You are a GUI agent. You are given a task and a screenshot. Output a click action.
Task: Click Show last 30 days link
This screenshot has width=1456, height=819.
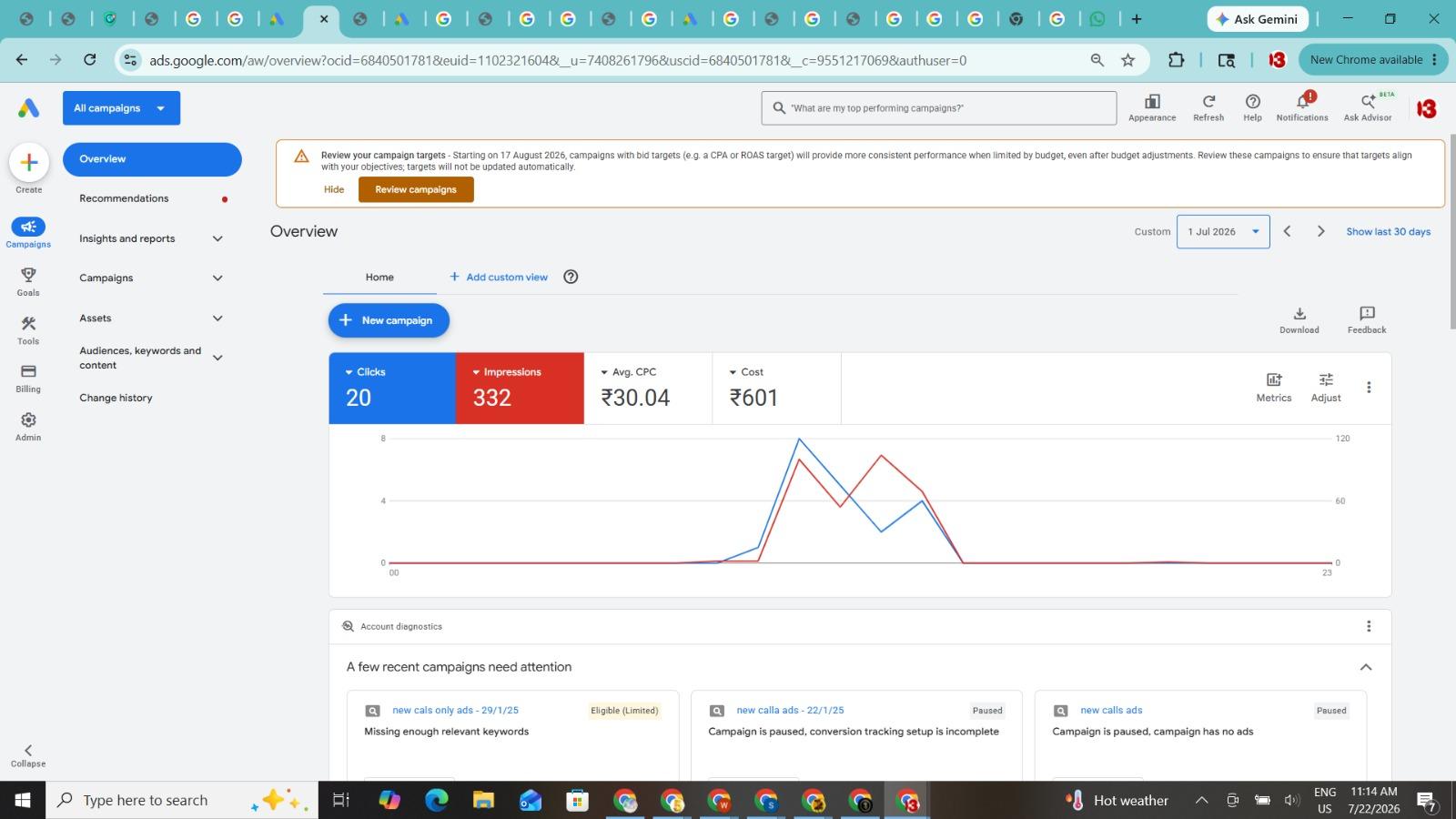pyautogui.click(x=1389, y=232)
